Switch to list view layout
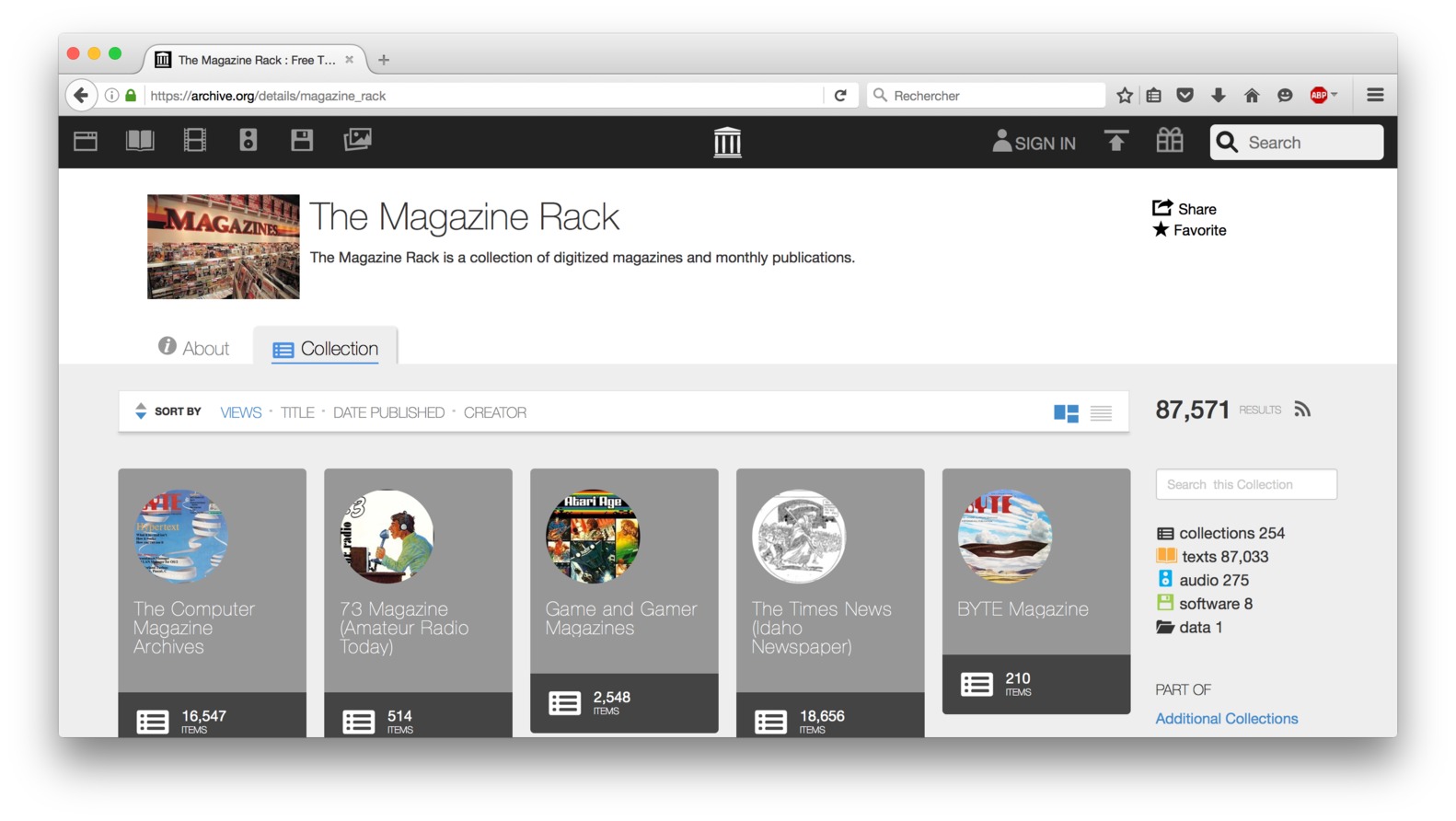 pyautogui.click(x=1101, y=413)
